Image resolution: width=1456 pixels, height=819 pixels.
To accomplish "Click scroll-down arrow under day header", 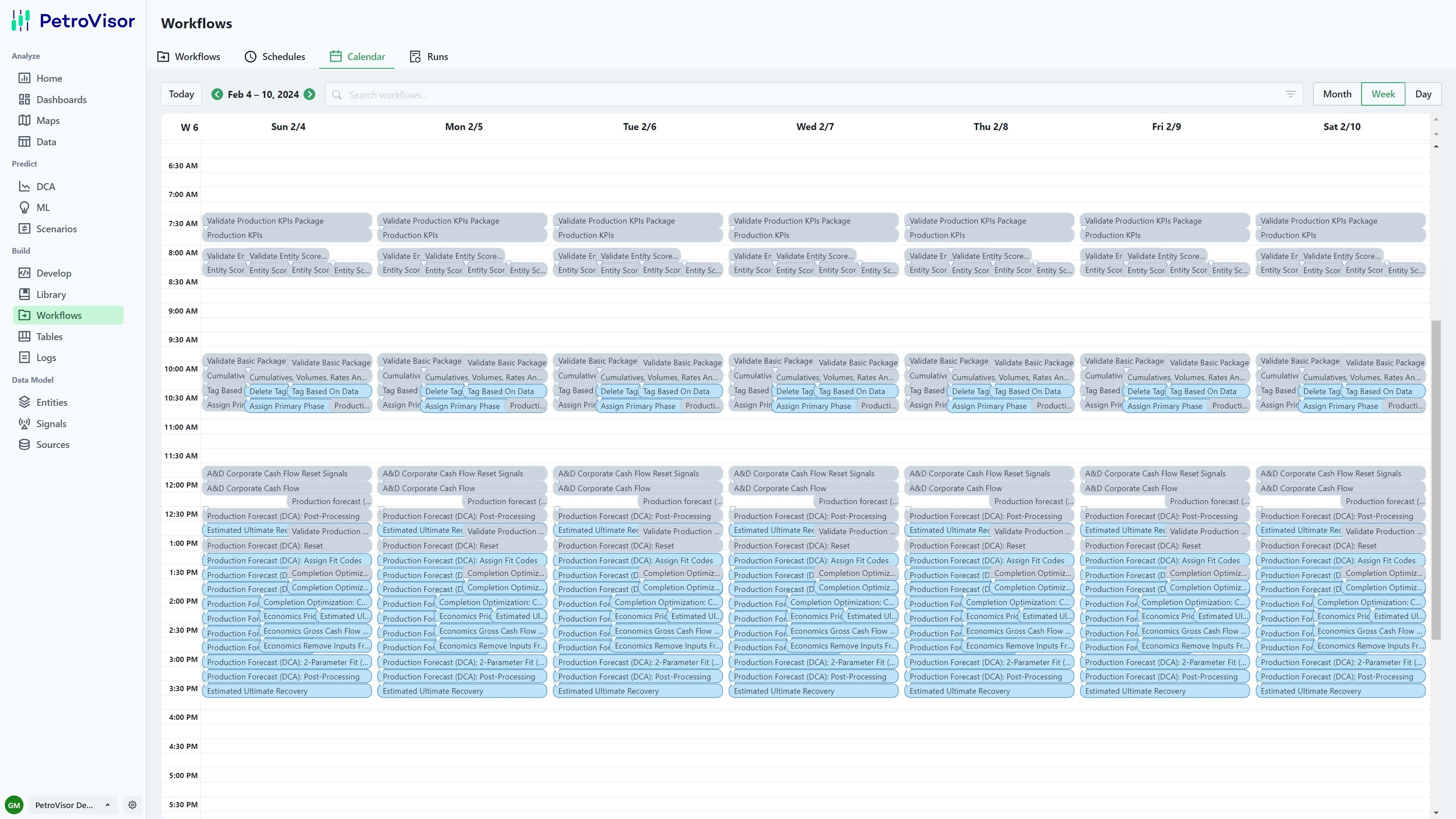I will [x=1436, y=134].
